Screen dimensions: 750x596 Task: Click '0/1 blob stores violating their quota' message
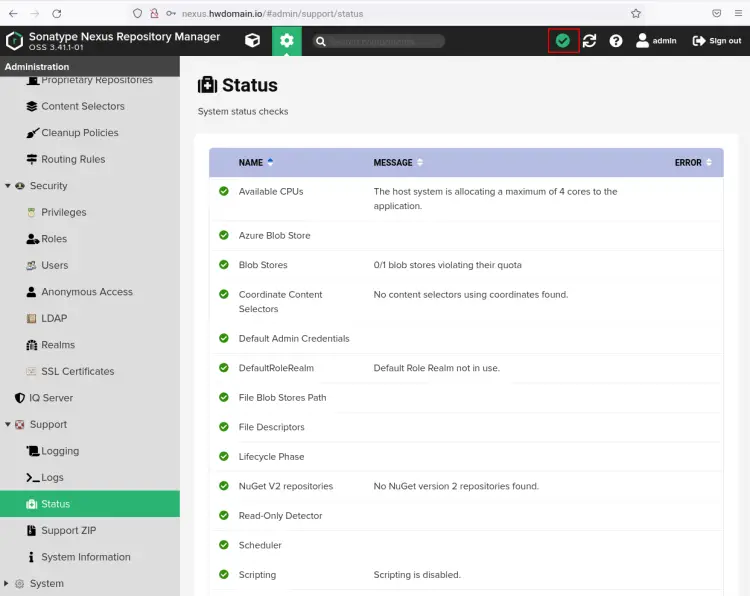coord(447,265)
